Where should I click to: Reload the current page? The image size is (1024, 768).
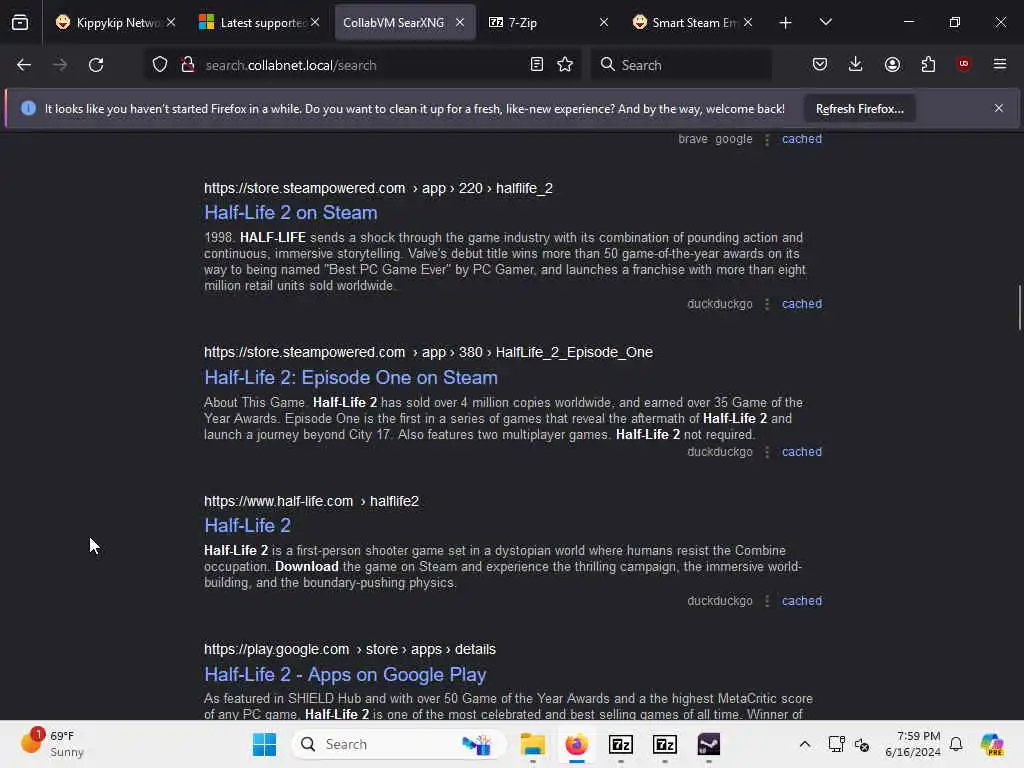click(96, 65)
